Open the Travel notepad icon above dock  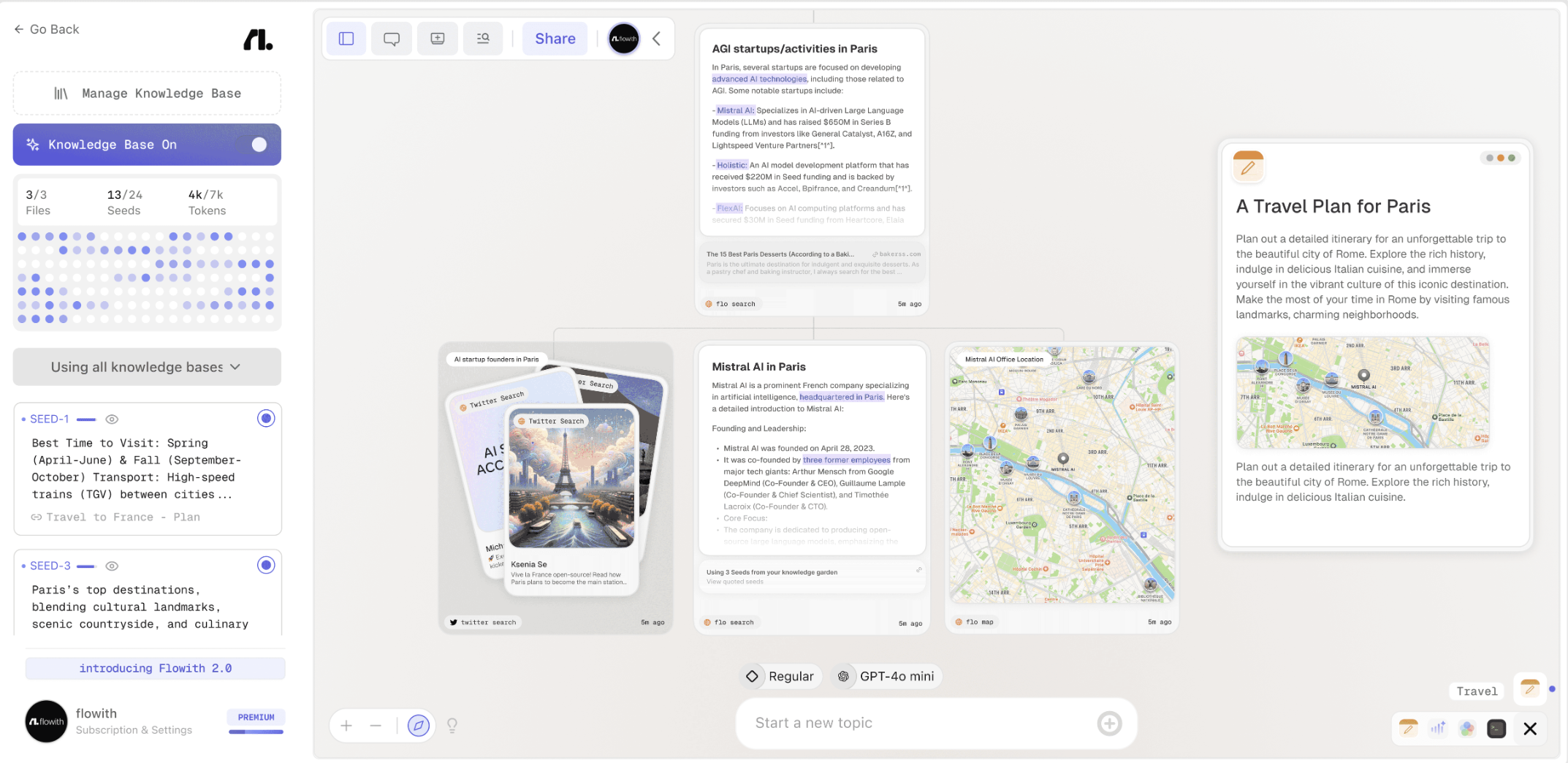point(1529,688)
